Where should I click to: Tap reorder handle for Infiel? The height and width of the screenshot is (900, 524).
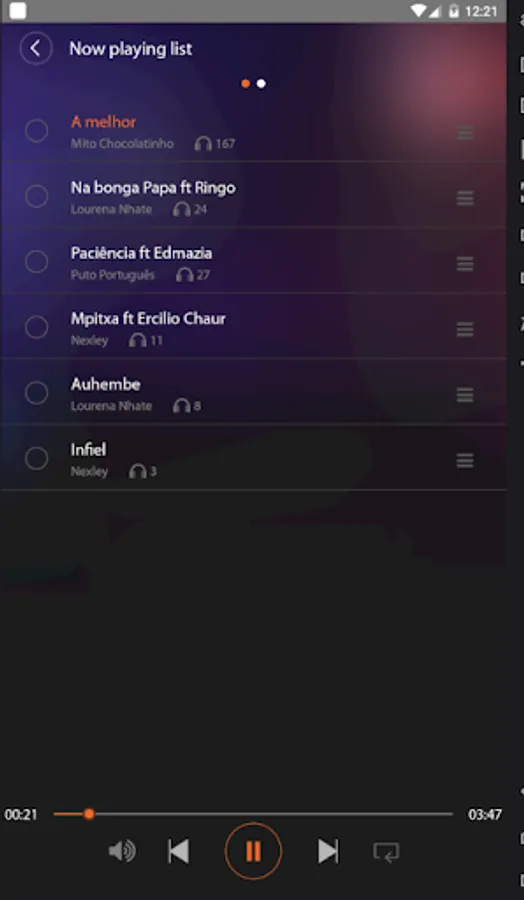[465, 460]
